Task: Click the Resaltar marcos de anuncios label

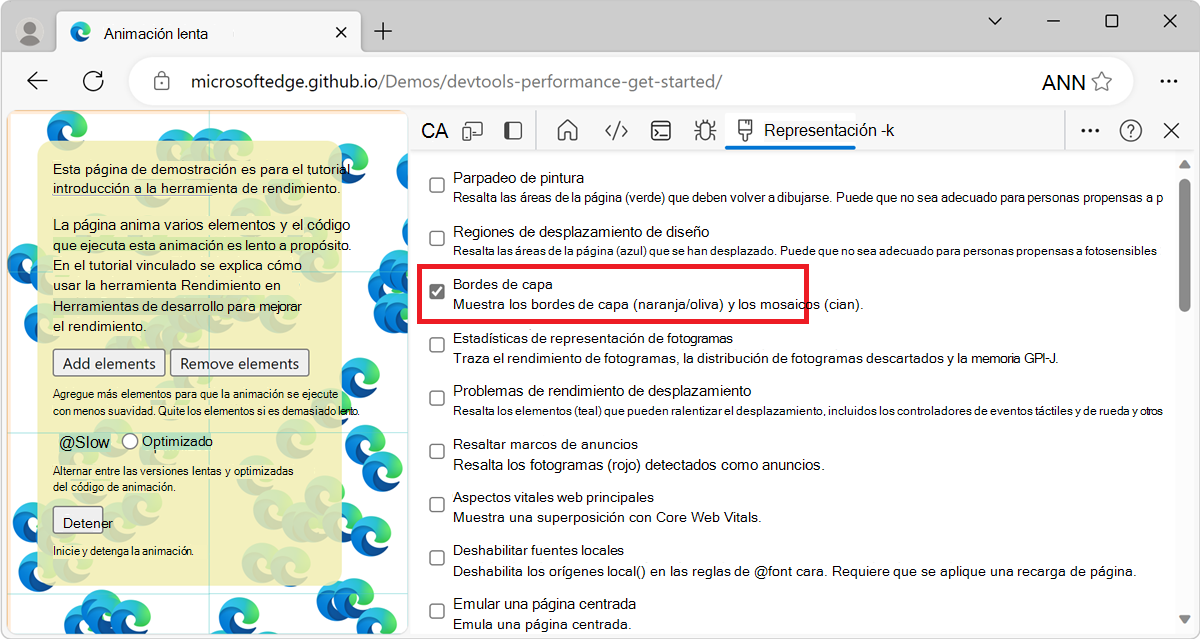Action: click(x=545, y=444)
